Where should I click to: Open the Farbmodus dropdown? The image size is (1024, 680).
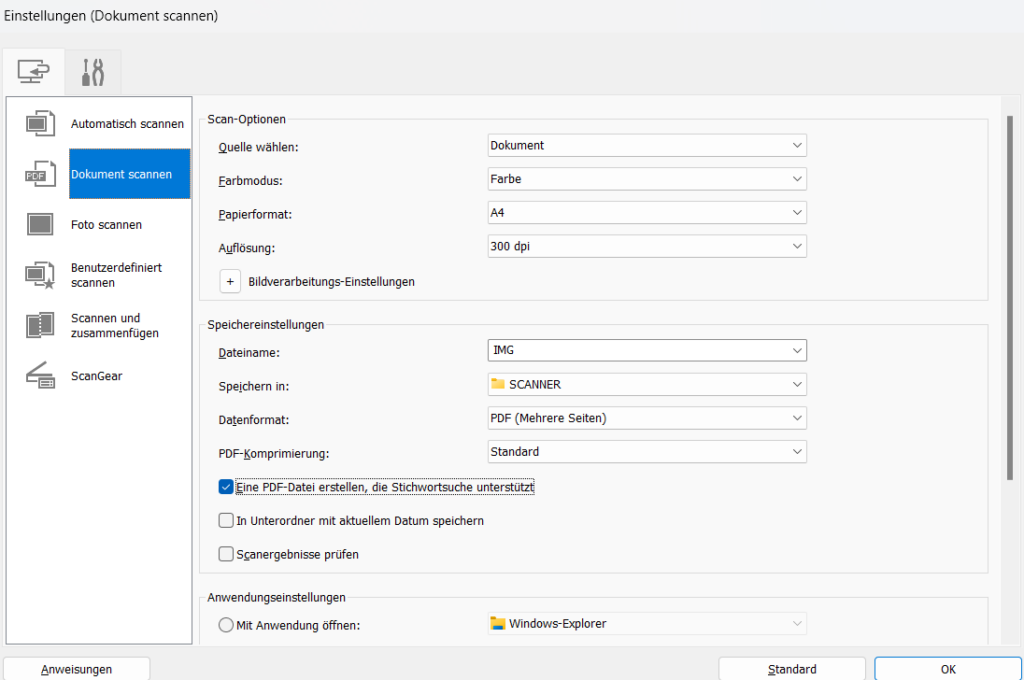pyautogui.click(x=646, y=178)
